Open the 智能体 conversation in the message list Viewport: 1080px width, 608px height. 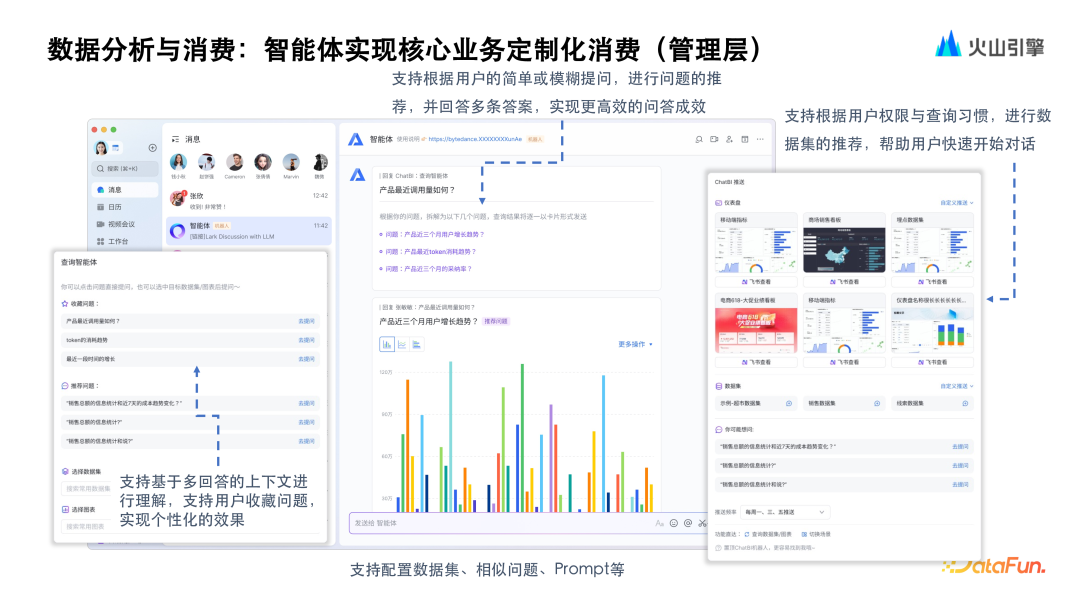point(249,231)
